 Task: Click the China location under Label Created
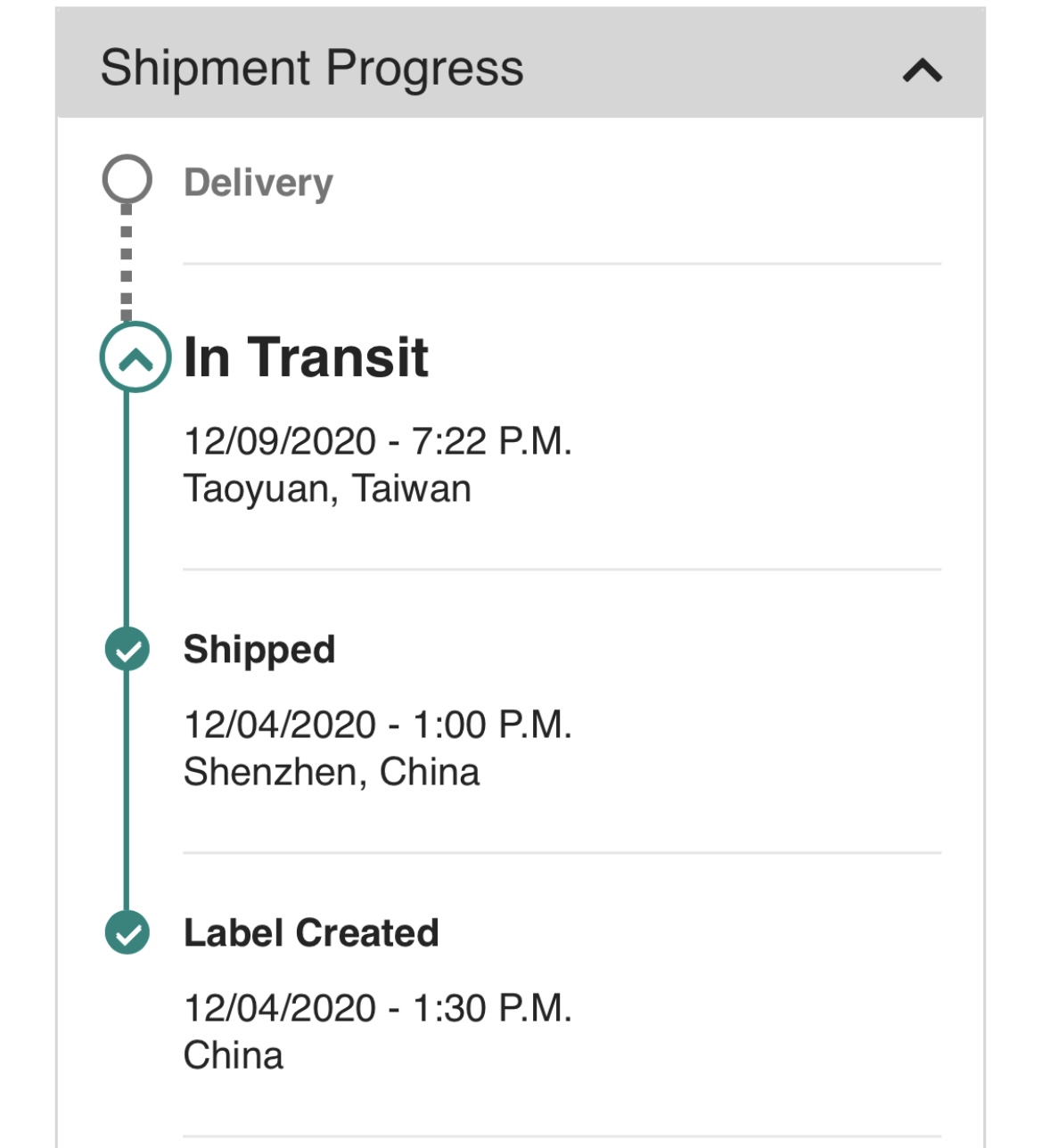tap(233, 1055)
